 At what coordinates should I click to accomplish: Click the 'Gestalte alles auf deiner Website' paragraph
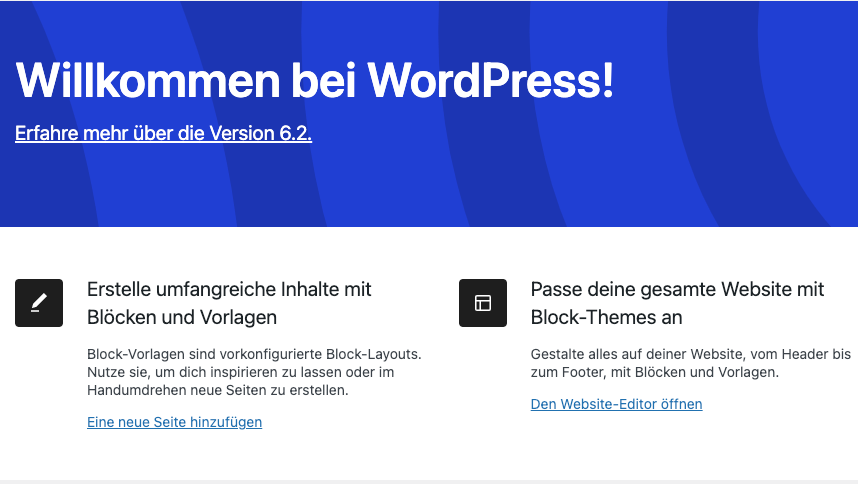click(691, 363)
